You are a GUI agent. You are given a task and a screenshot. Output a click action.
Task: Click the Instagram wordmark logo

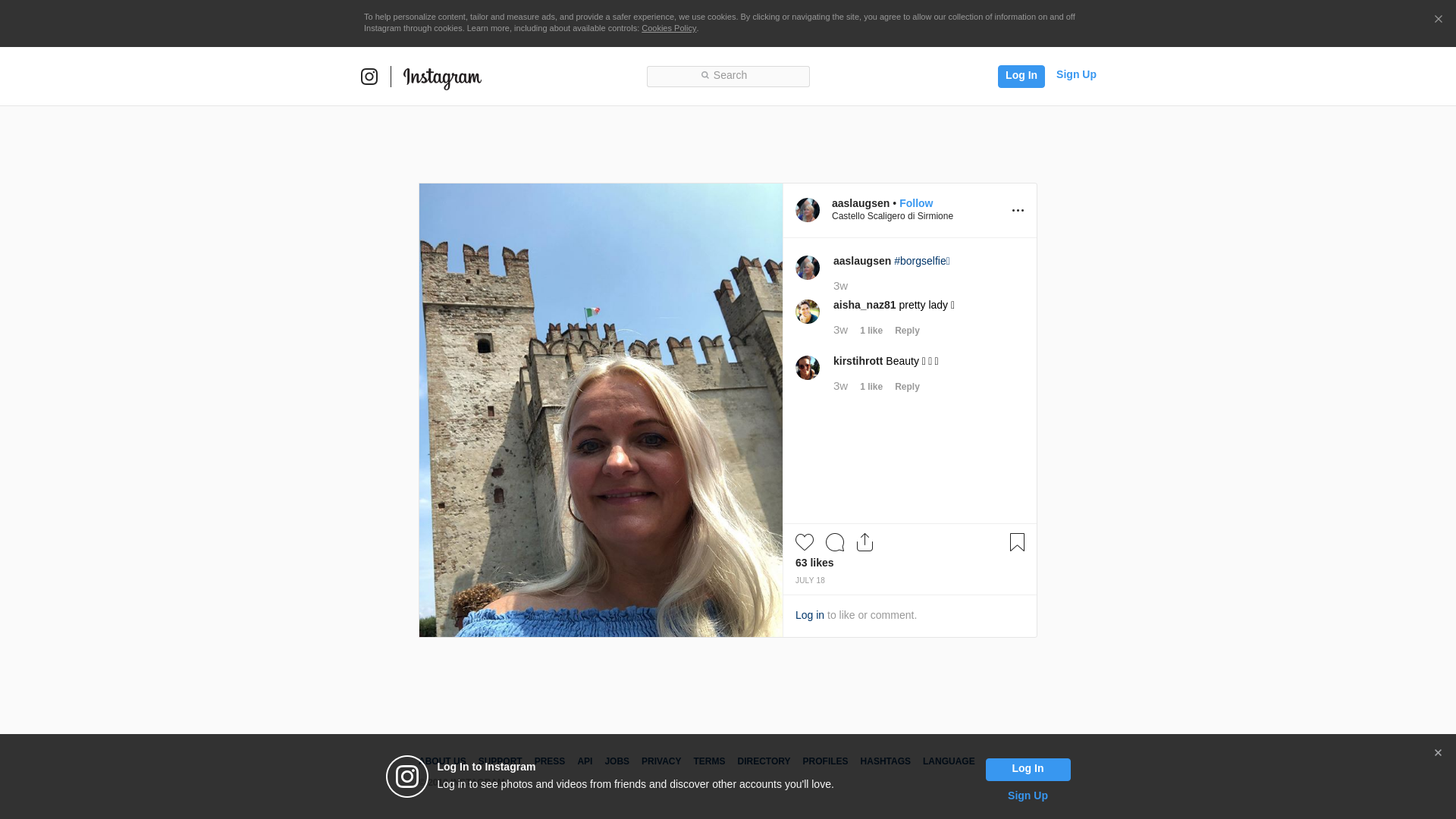(442, 77)
